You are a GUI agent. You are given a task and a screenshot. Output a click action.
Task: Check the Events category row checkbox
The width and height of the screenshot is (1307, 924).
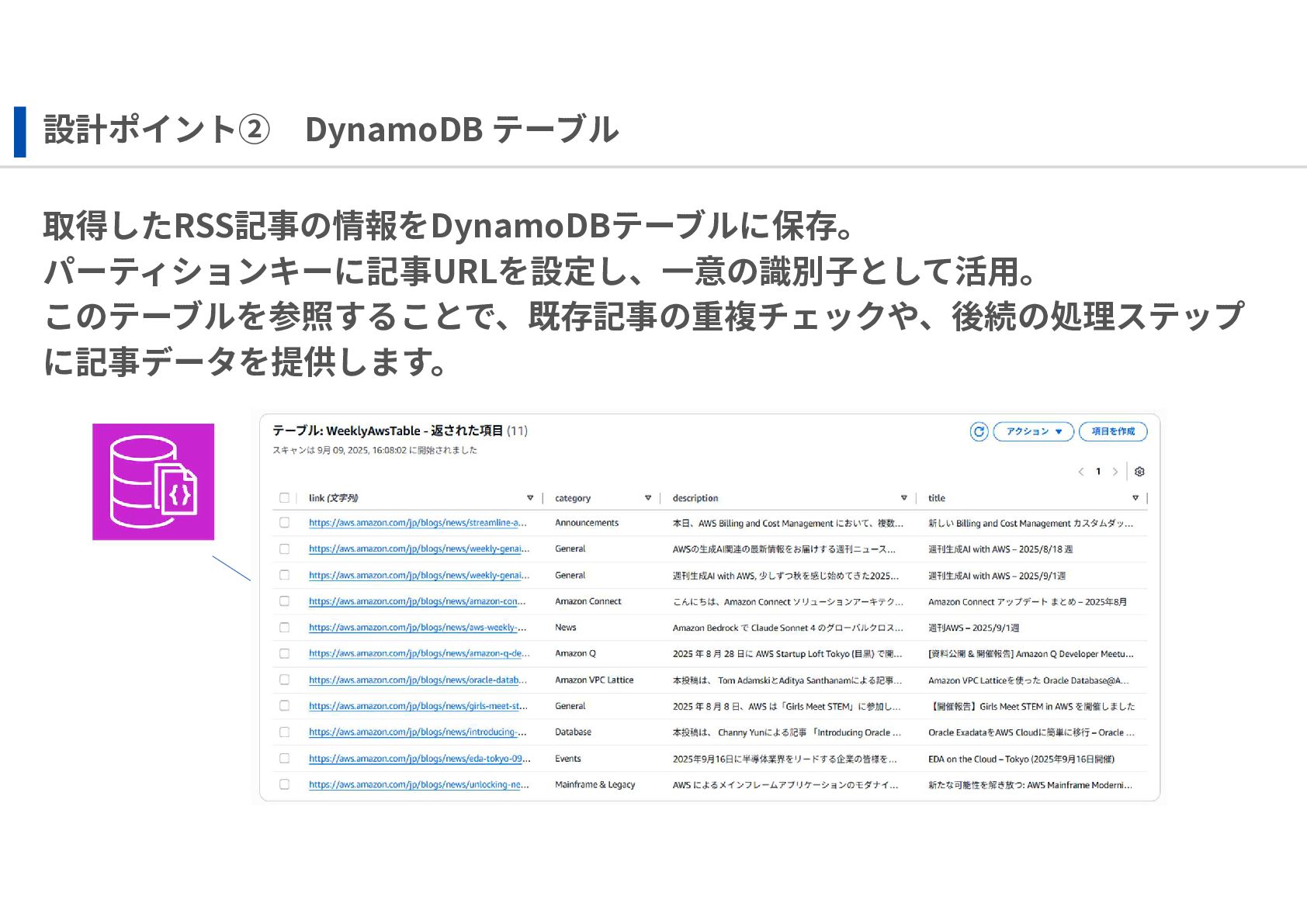point(285,759)
